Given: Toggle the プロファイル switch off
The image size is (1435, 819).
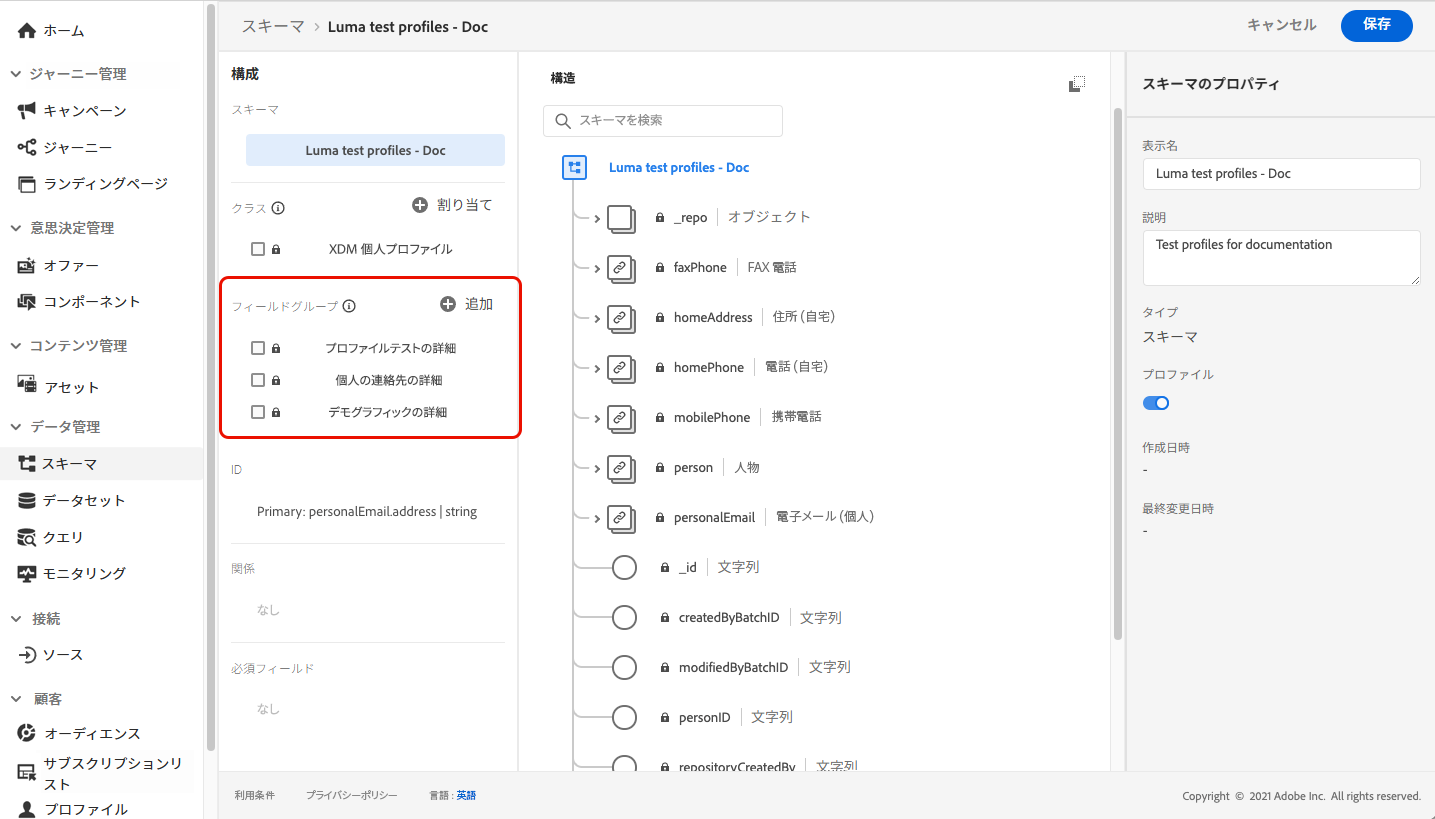Looking at the screenshot, I should point(1156,403).
